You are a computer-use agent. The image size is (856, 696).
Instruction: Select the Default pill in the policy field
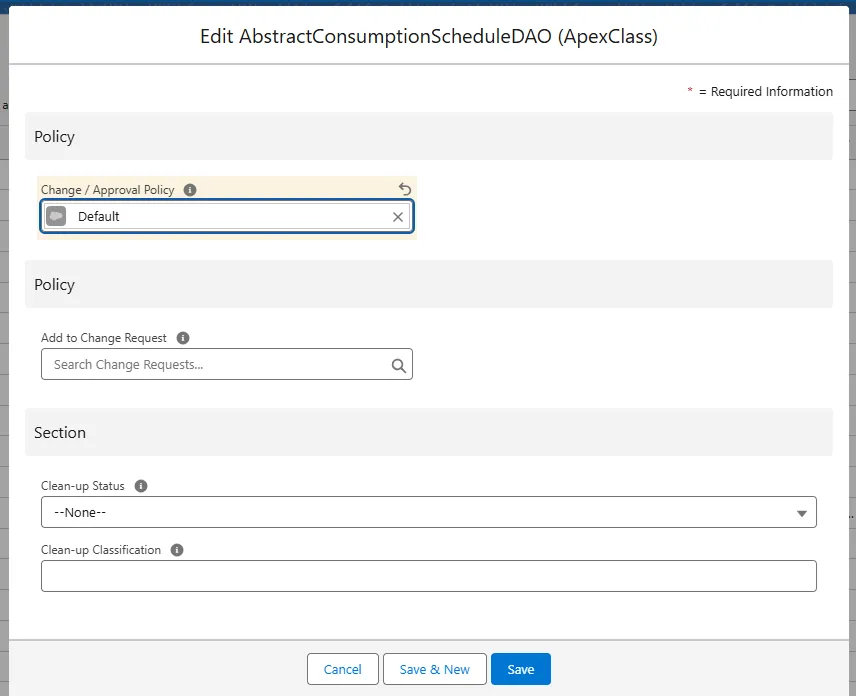[x=100, y=216]
